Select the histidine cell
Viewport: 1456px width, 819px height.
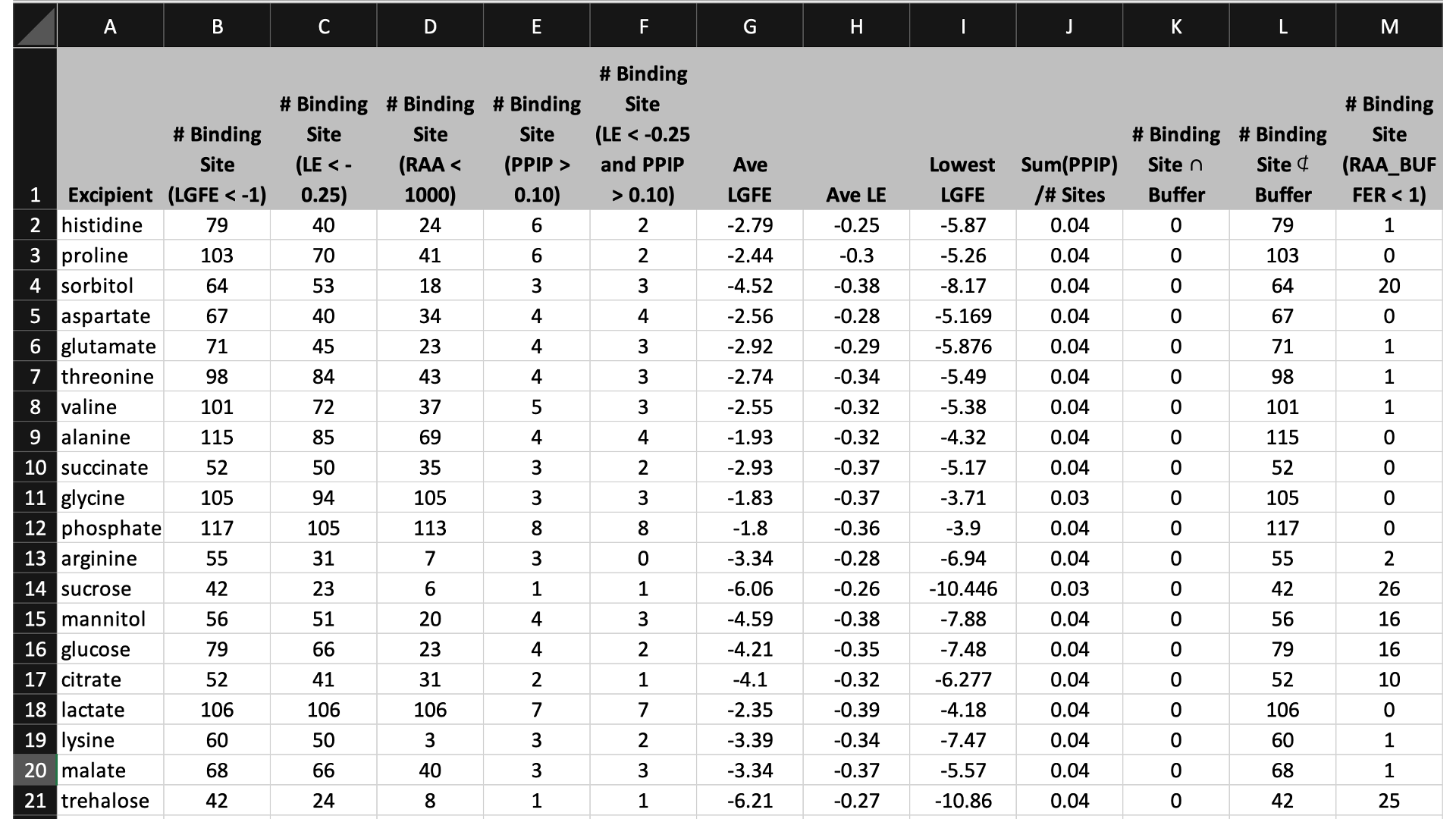click(110, 225)
